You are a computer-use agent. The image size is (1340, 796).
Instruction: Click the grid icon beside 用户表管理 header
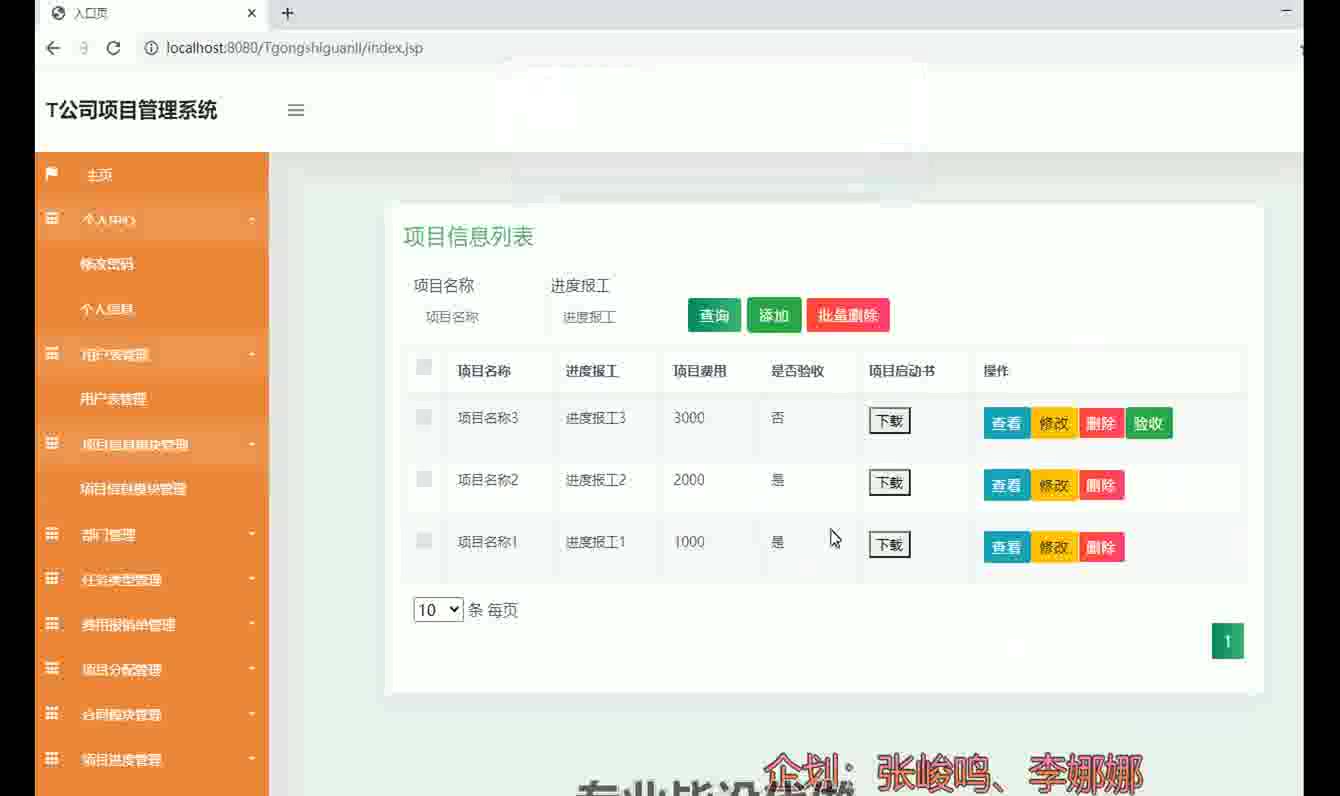(x=52, y=354)
